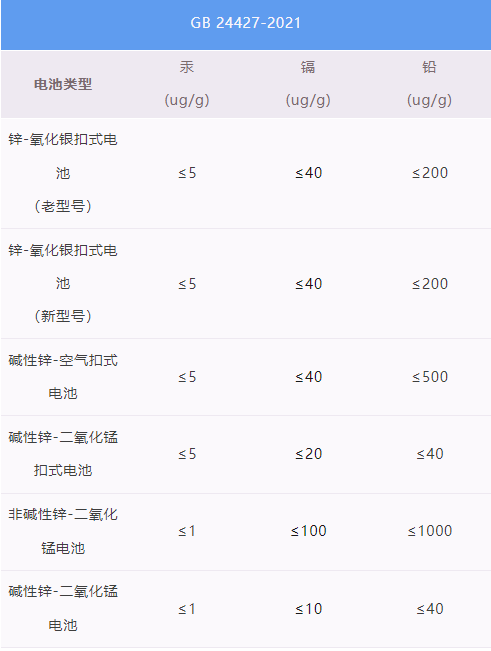Screen dimensions: 491x651
Task: Select the 电池类型 column header
Action: [x=63, y=84]
